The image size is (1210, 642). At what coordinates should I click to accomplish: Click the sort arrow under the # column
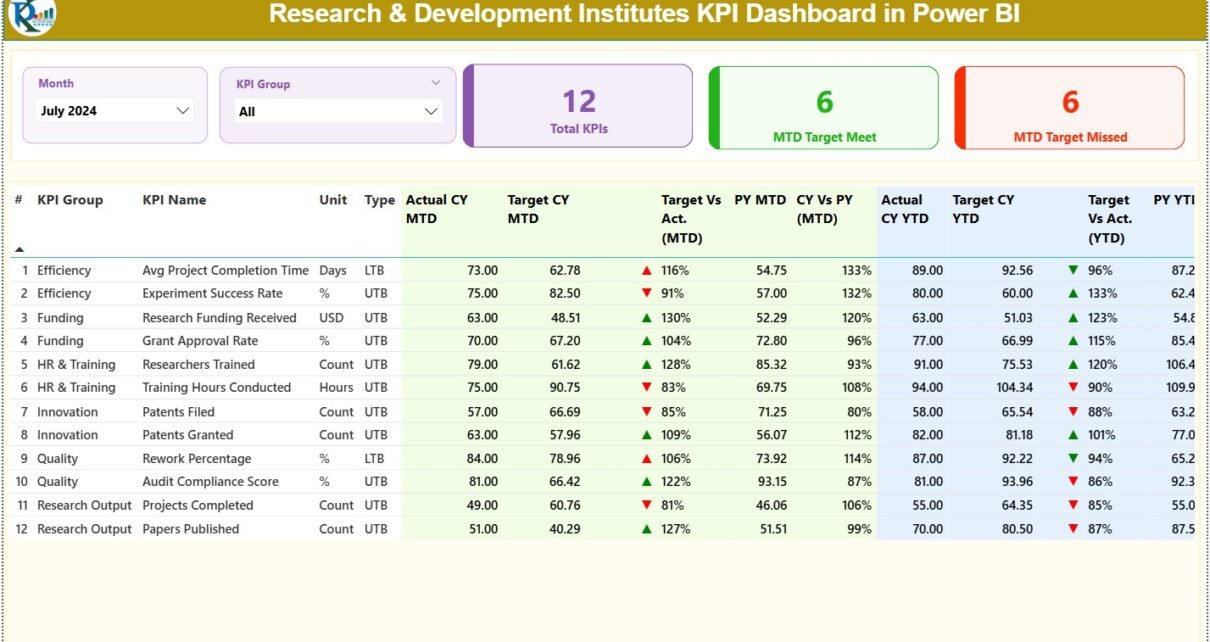pyautogui.click(x=19, y=249)
